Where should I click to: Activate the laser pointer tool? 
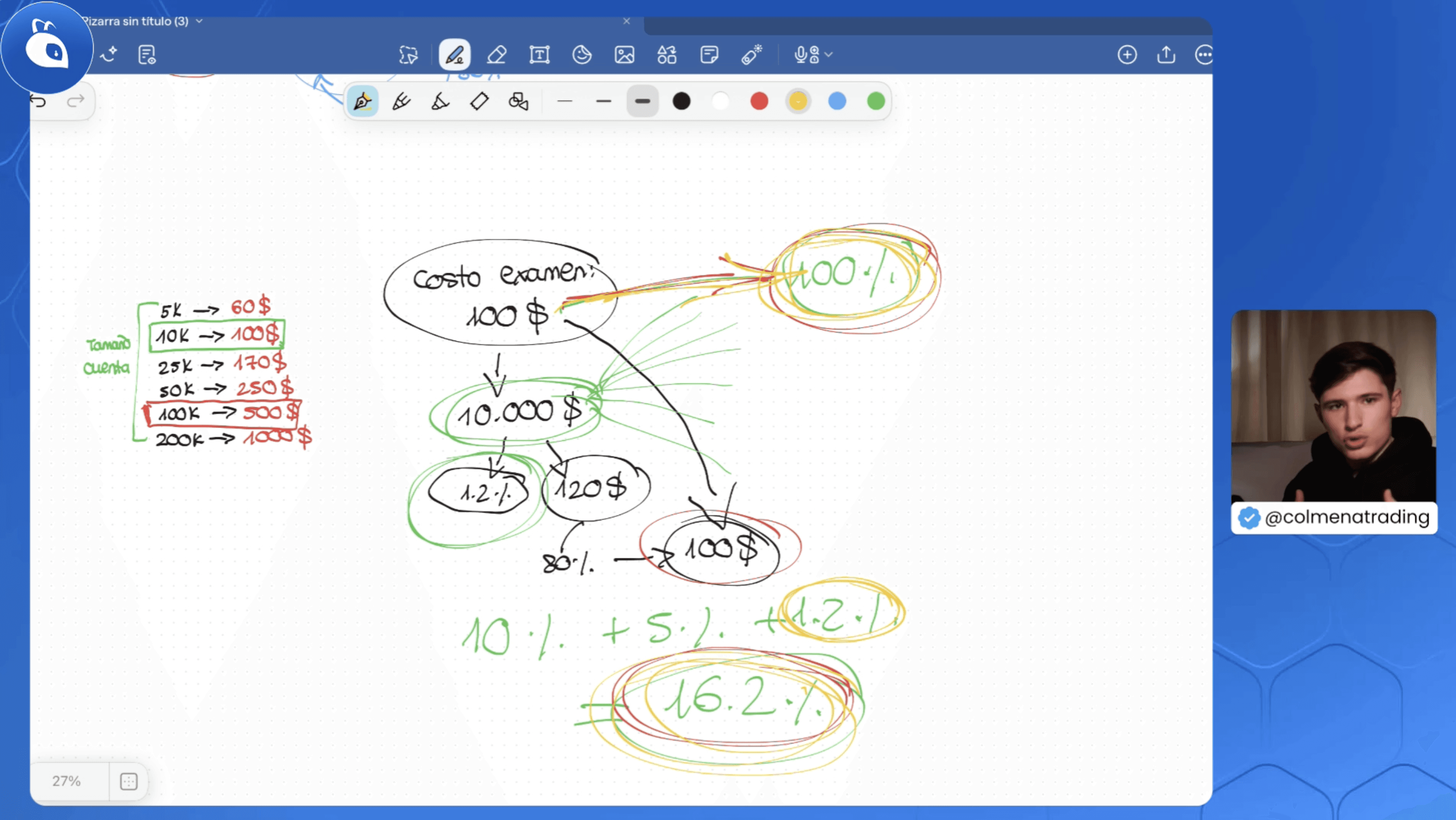[x=751, y=55]
